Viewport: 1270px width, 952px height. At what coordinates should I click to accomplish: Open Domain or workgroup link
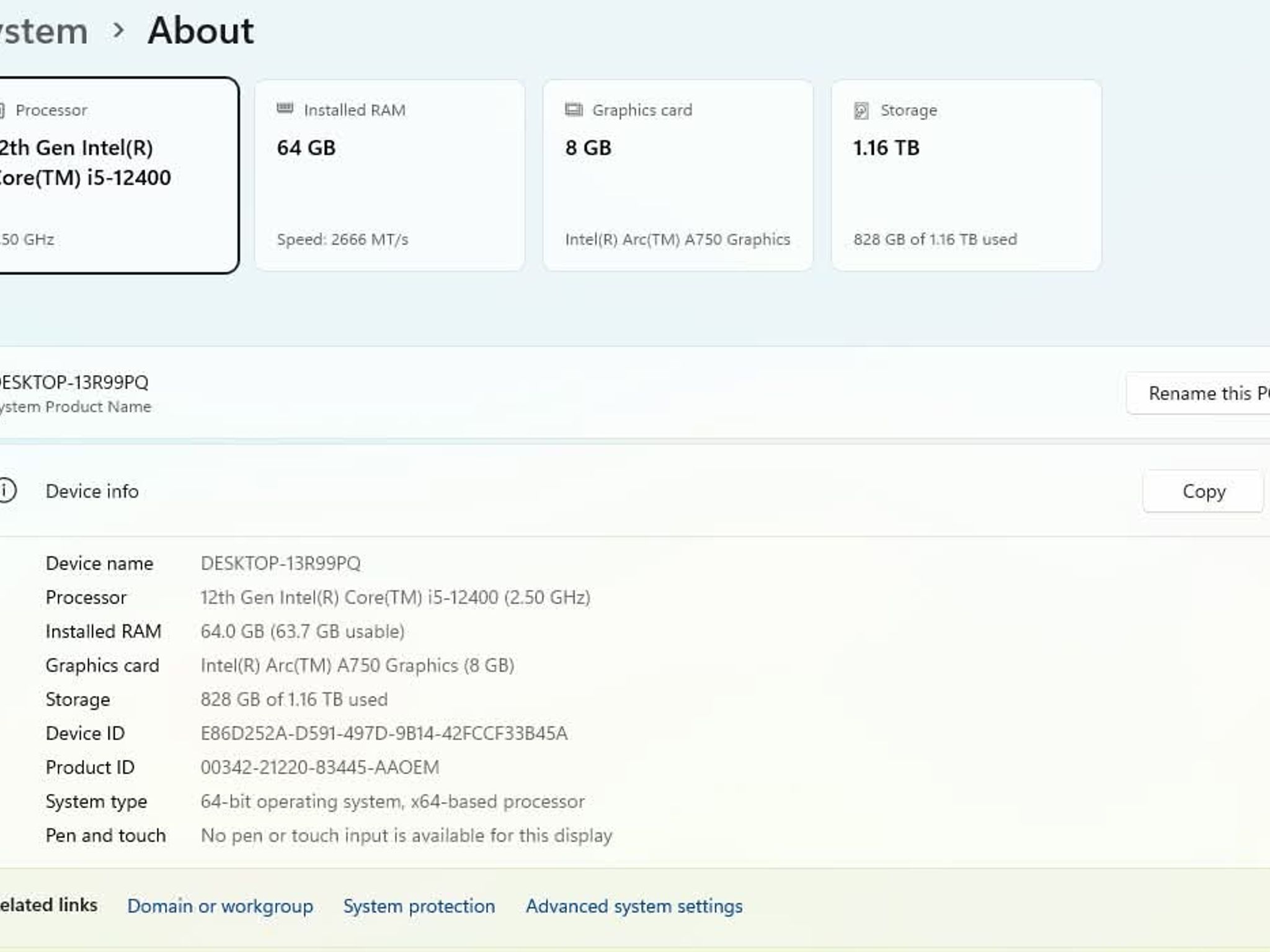[220, 906]
